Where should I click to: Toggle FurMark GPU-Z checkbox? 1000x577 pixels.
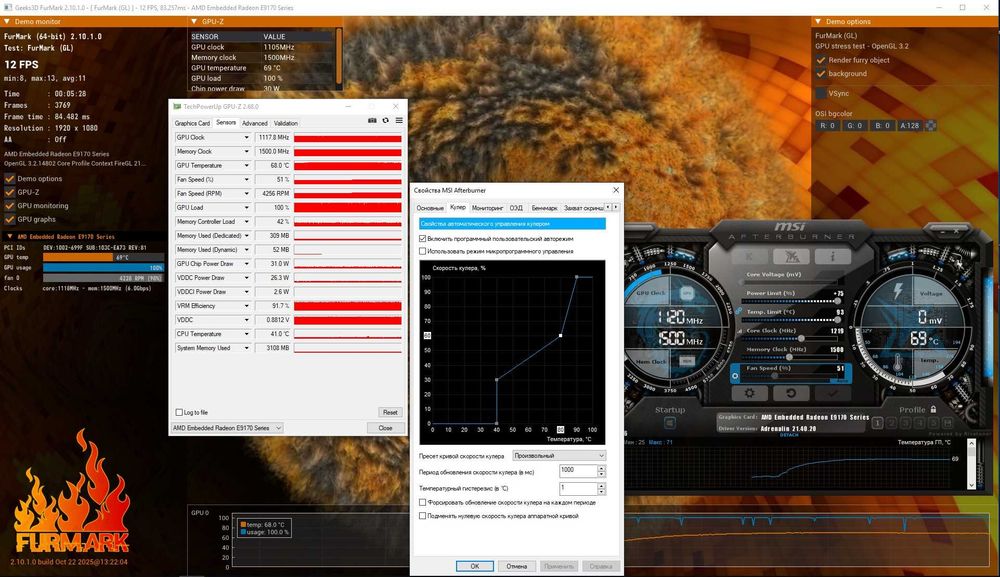(x=10, y=192)
